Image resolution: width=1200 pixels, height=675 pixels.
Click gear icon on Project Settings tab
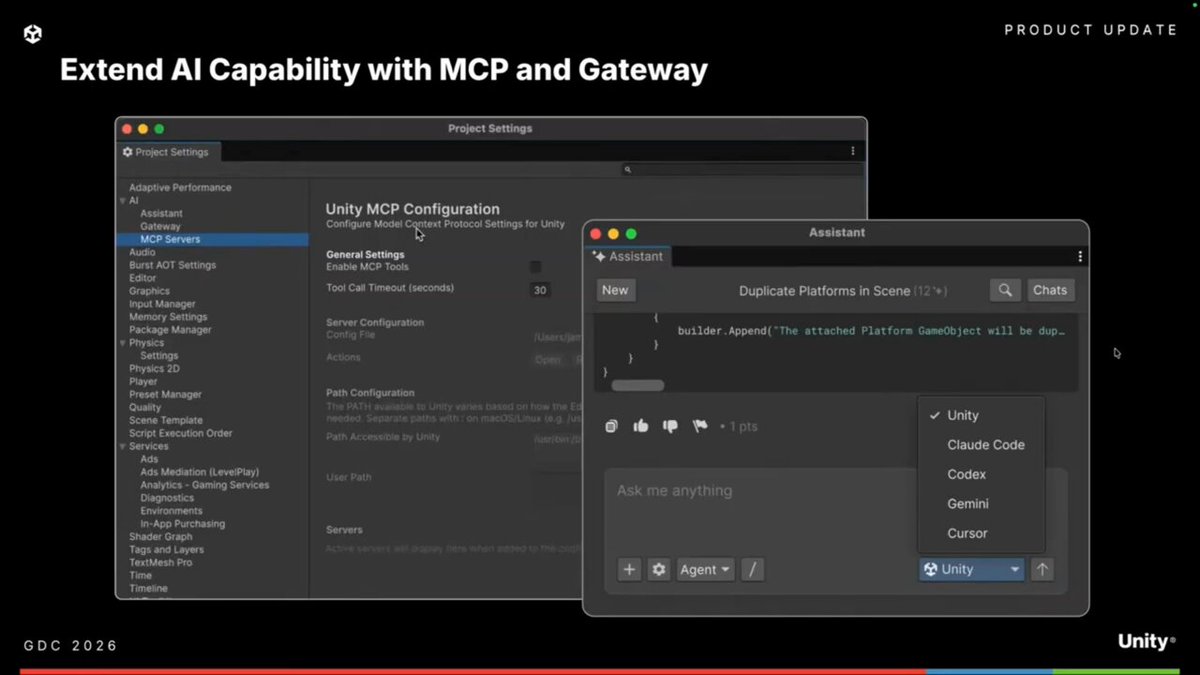[128, 152]
